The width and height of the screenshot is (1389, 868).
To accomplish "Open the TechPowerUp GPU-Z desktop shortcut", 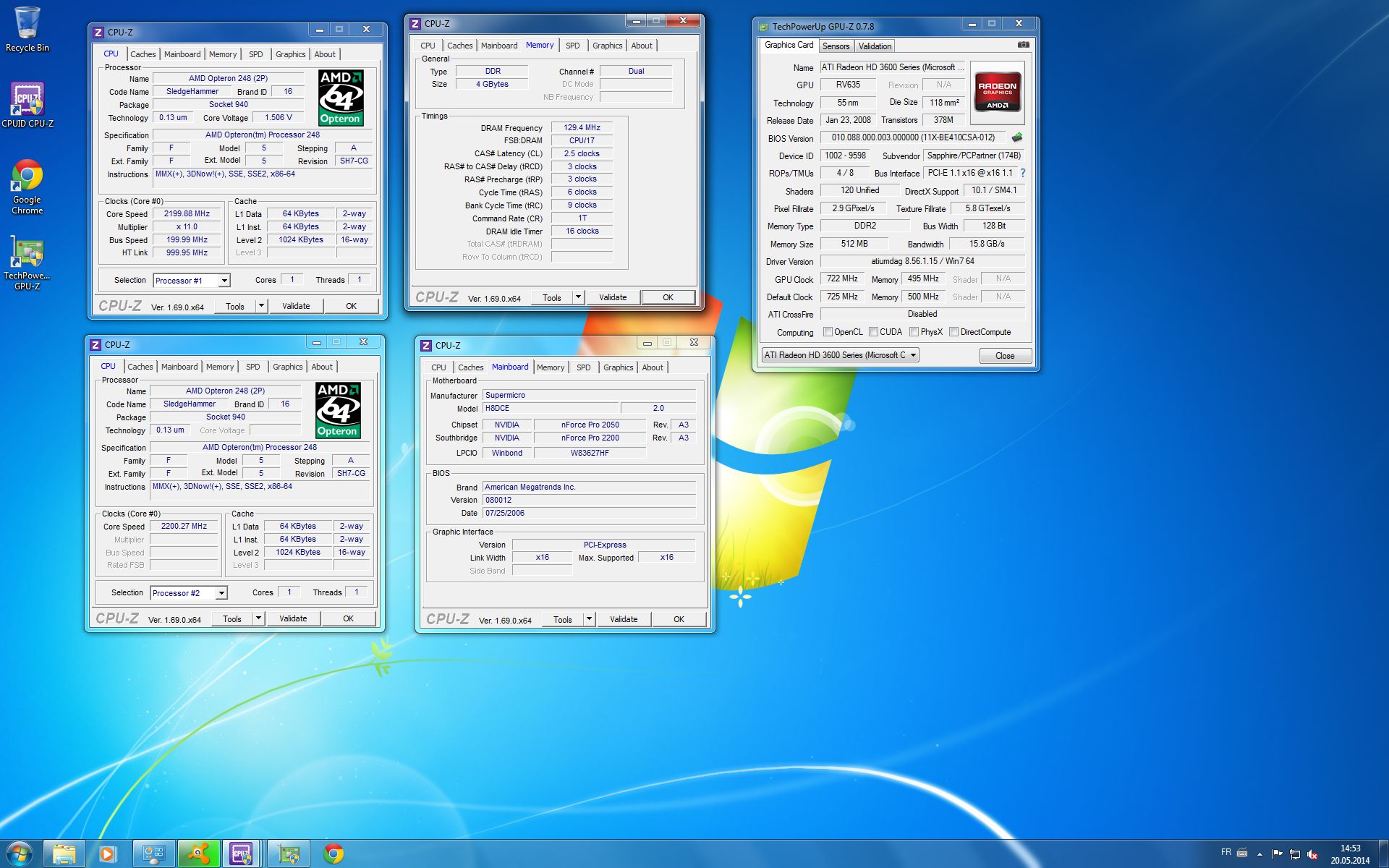I will pos(27,263).
